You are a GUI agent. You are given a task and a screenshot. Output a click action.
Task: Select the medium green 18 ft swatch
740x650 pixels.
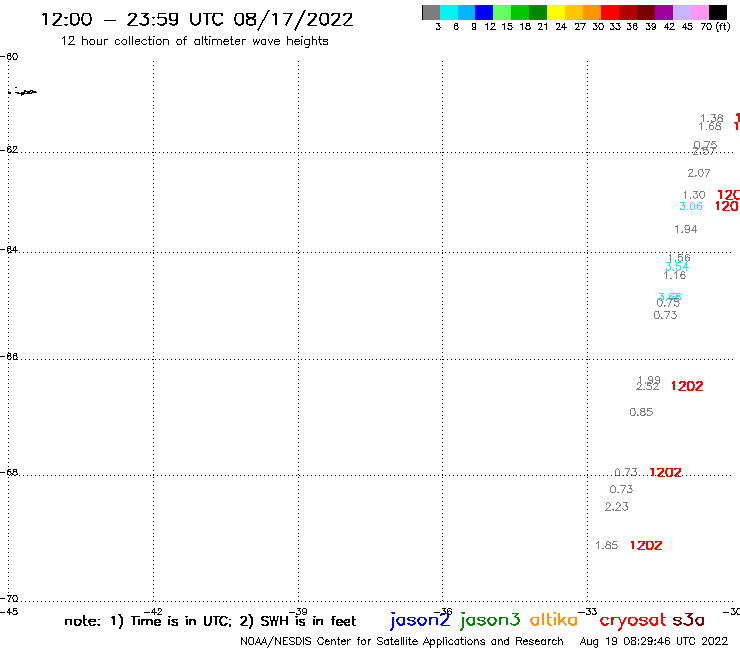tap(520, 12)
